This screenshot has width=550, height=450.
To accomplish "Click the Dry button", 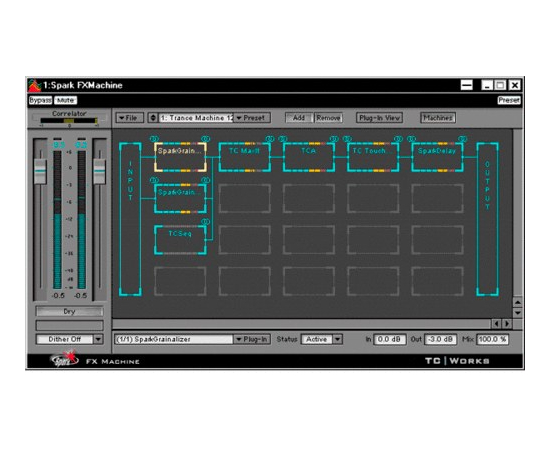I will (69, 311).
